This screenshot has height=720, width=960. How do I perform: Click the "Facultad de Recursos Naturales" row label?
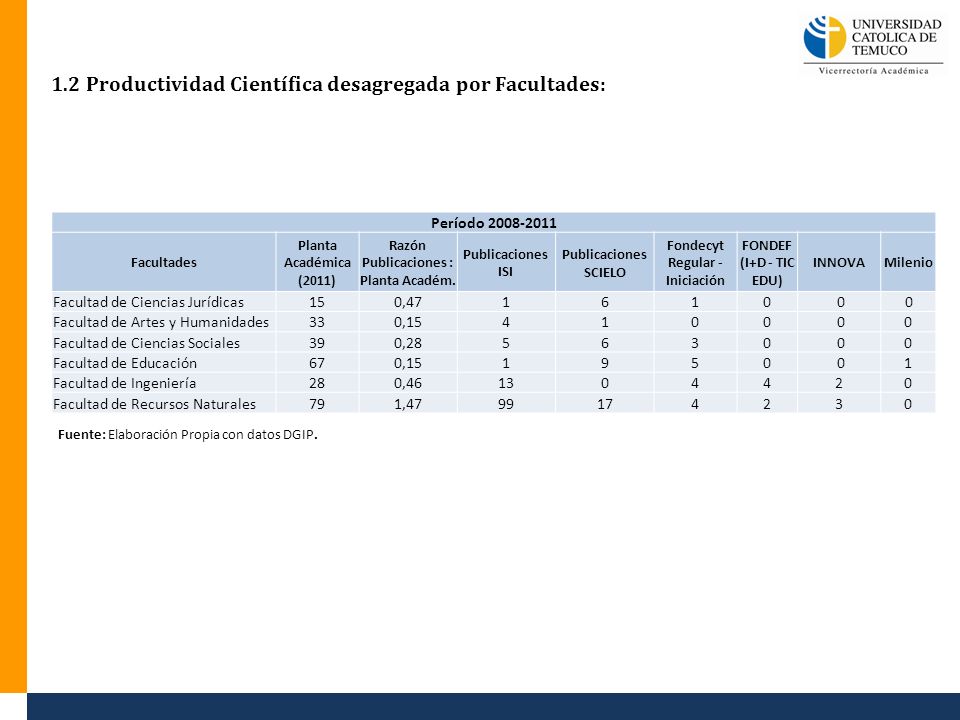[x=154, y=404]
